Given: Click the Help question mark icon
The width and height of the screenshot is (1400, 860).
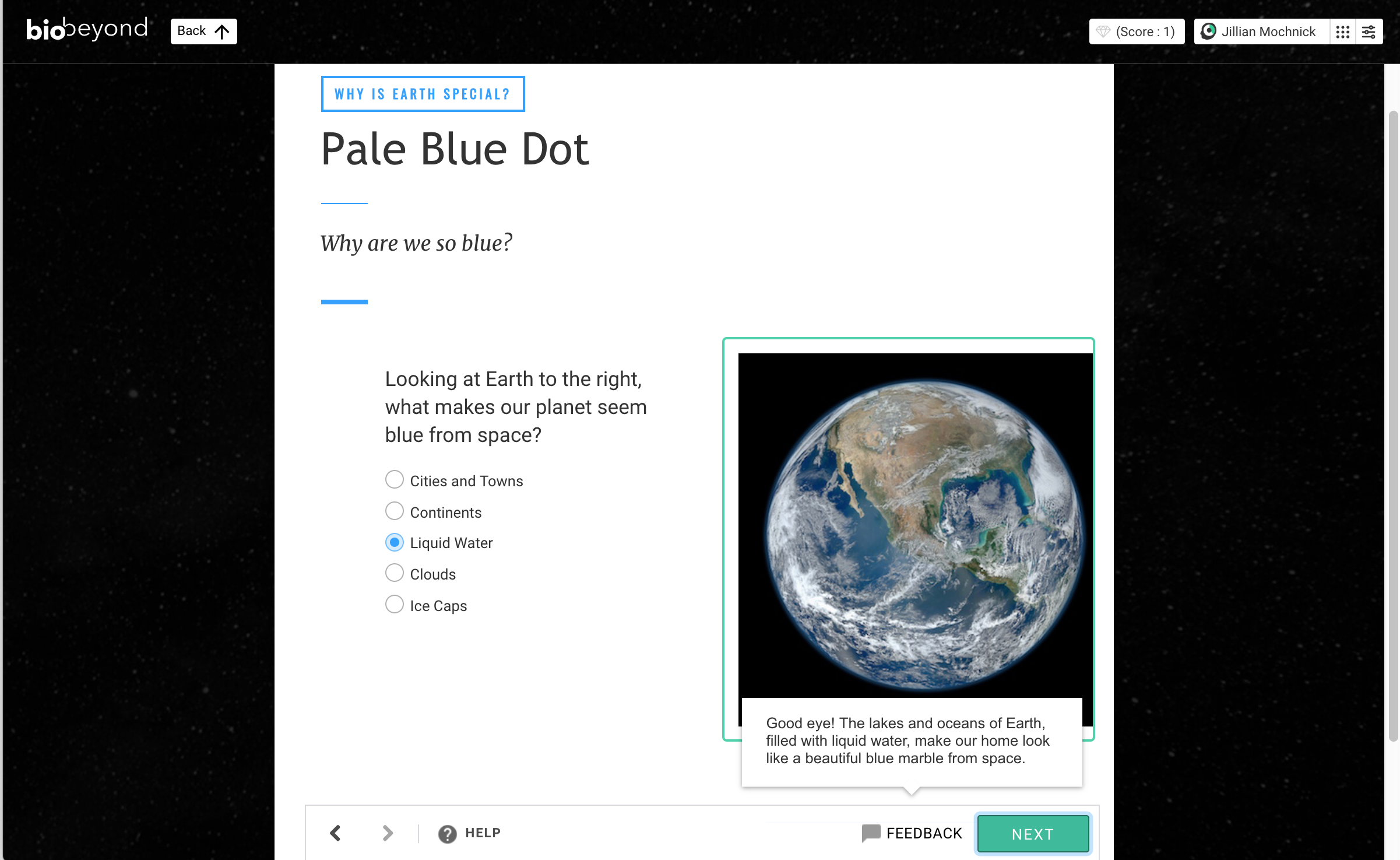Looking at the screenshot, I should point(446,833).
